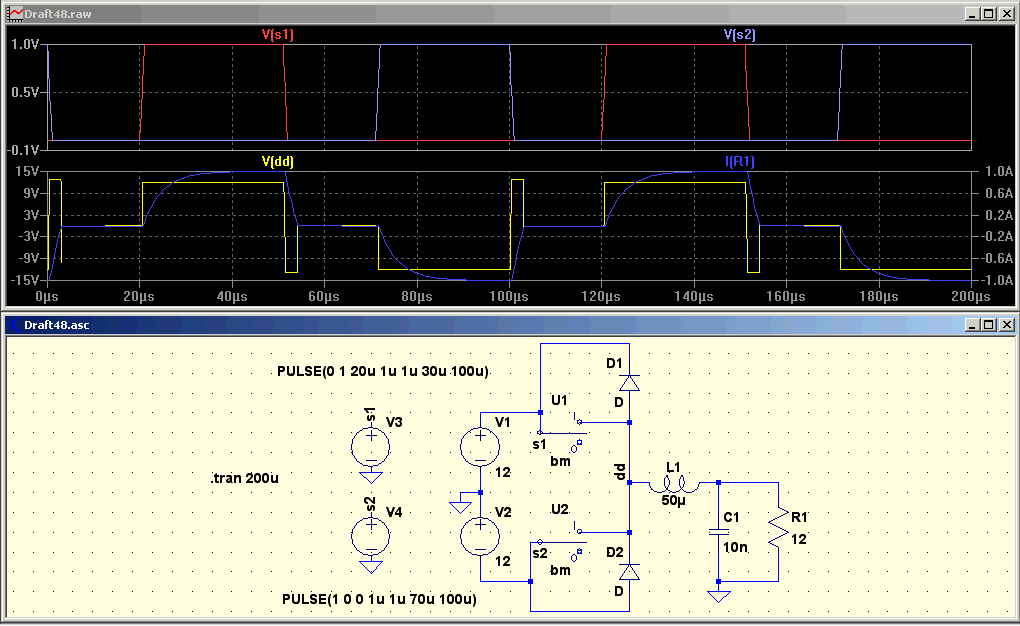Click the D2 diode symbol
This screenshot has width=1020, height=626.
tap(629, 572)
